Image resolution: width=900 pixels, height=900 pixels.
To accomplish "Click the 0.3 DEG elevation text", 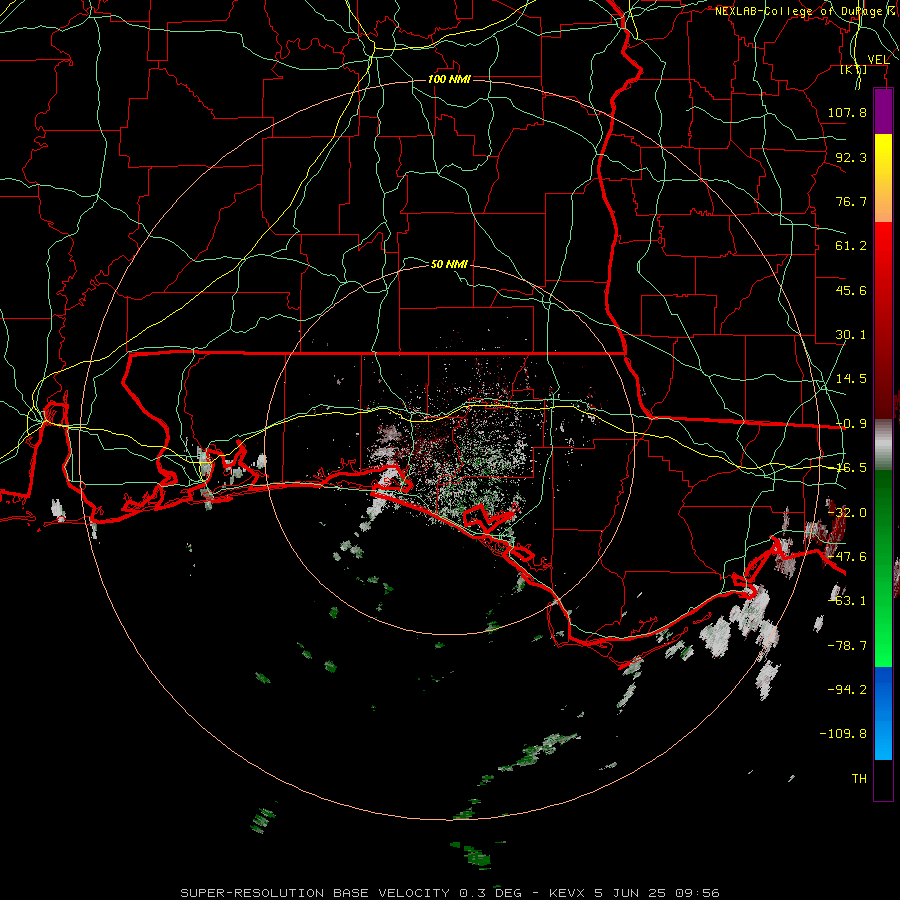I will pos(490,893).
